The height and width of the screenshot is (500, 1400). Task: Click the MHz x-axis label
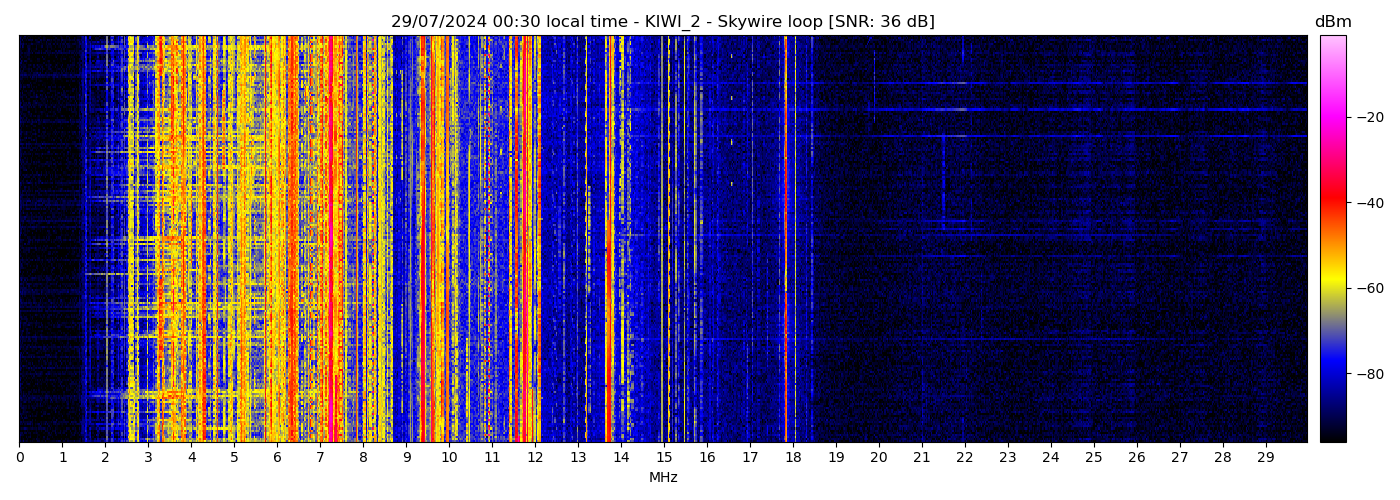click(663, 478)
